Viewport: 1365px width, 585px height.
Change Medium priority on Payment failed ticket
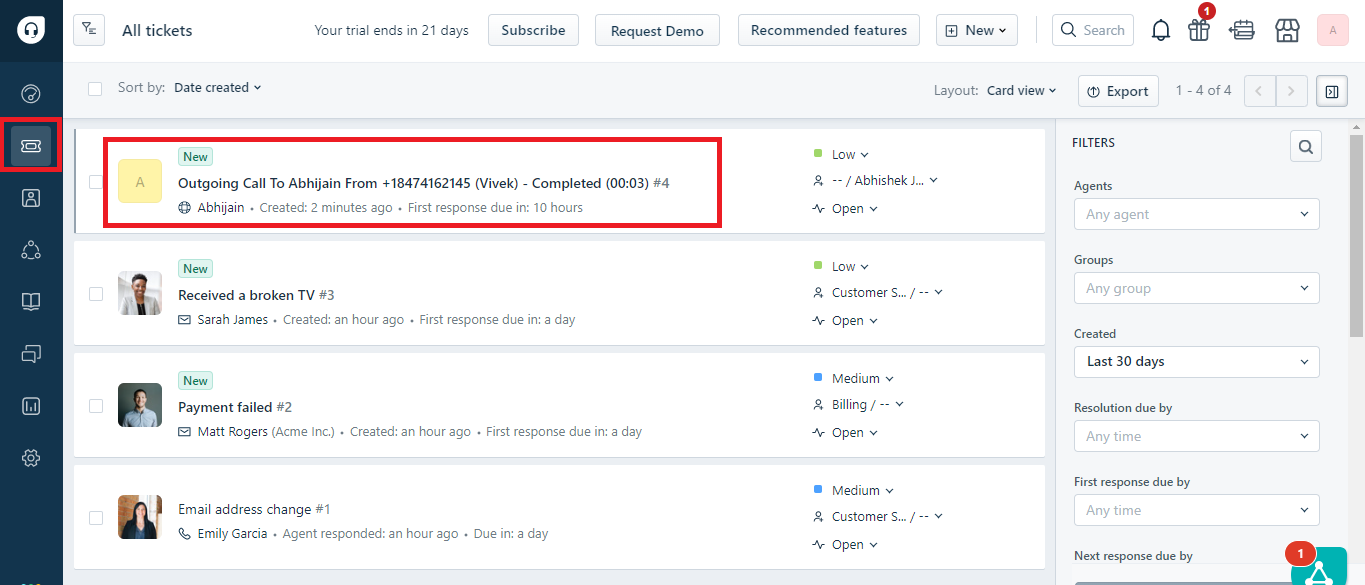(x=853, y=379)
